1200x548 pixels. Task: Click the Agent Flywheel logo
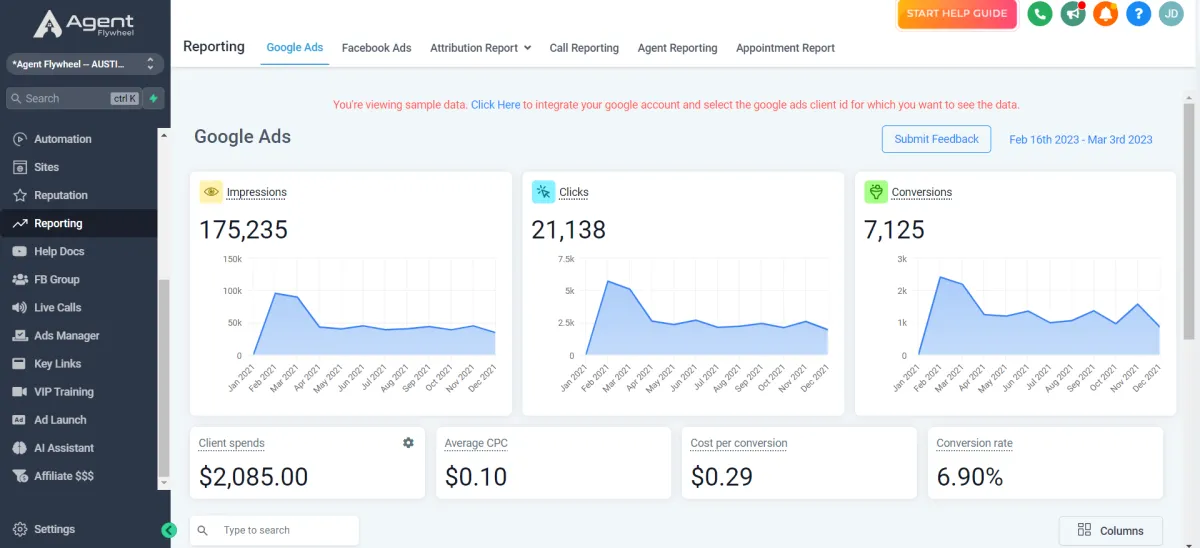[84, 24]
